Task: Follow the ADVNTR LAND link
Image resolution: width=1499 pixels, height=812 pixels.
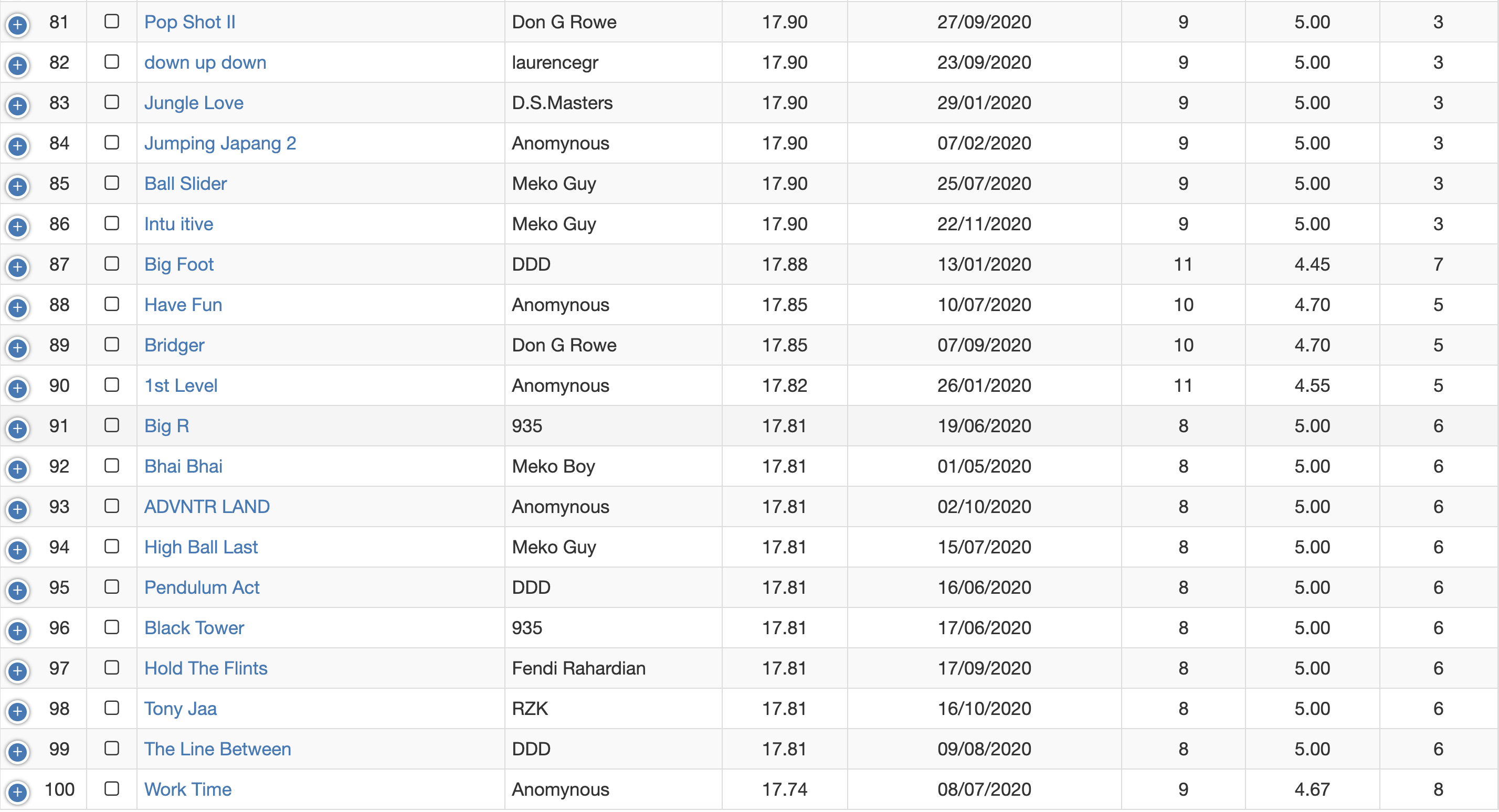Action: [x=207, y=507]
